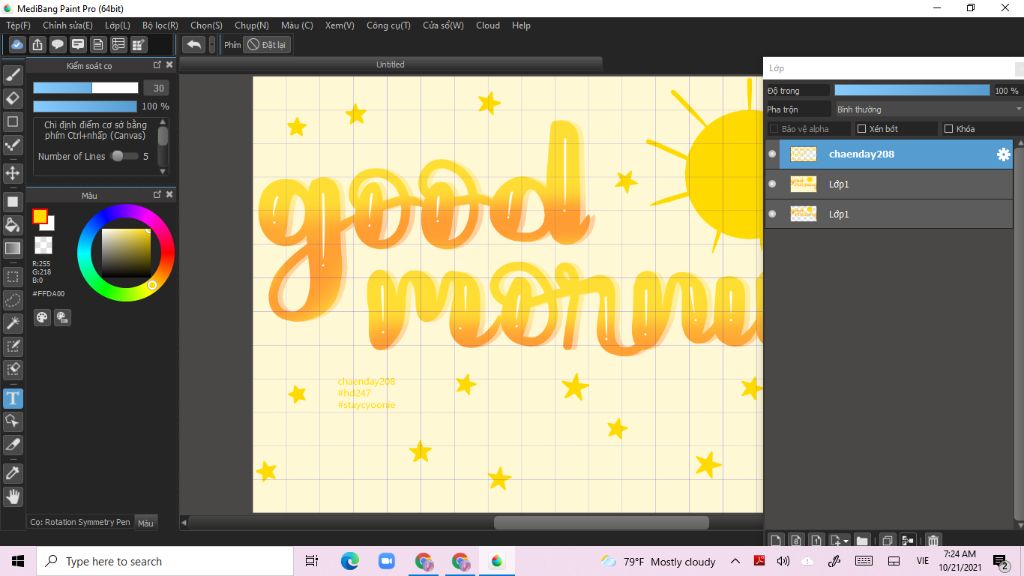Screen dimensions: 1024x576
Task: Open the Bộ lọc(R) menu
Action: [160, 25]
